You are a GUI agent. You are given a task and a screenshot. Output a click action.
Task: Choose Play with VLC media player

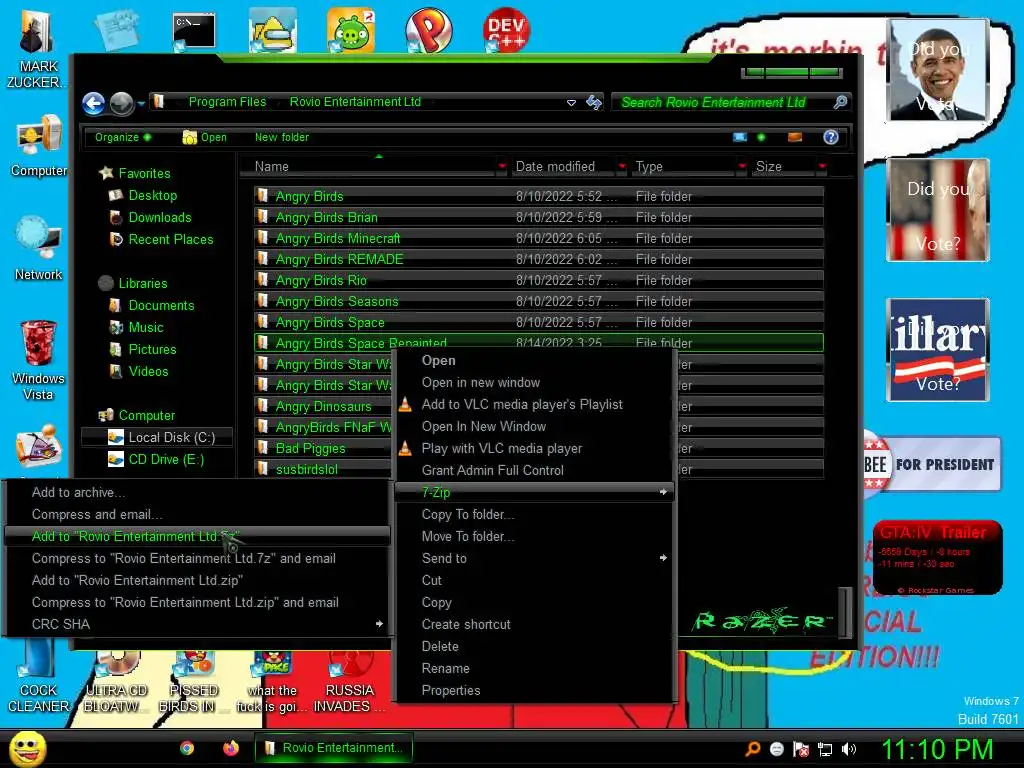tap(534, 449)
